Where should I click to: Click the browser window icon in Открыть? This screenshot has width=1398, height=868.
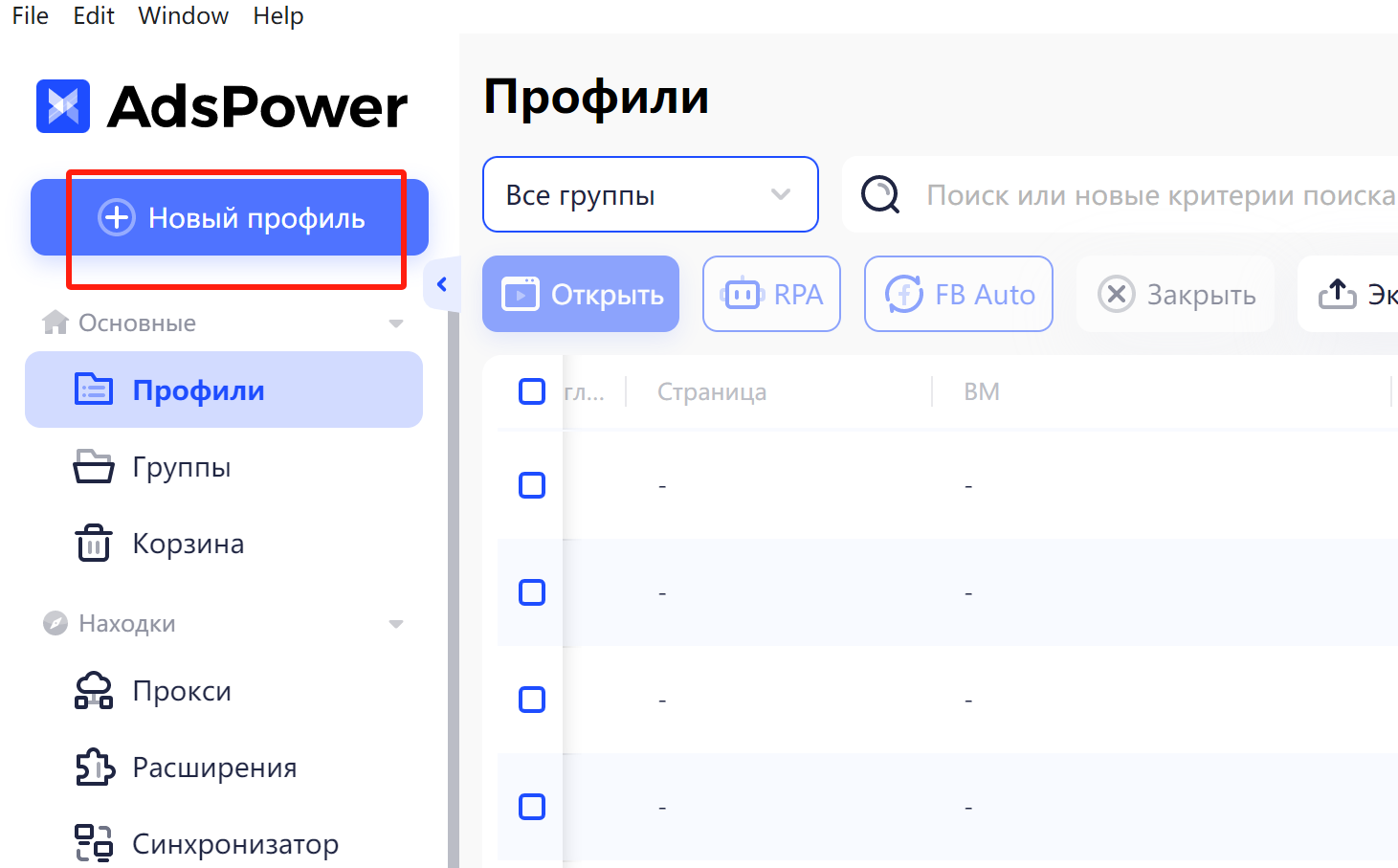click(521, 294)
